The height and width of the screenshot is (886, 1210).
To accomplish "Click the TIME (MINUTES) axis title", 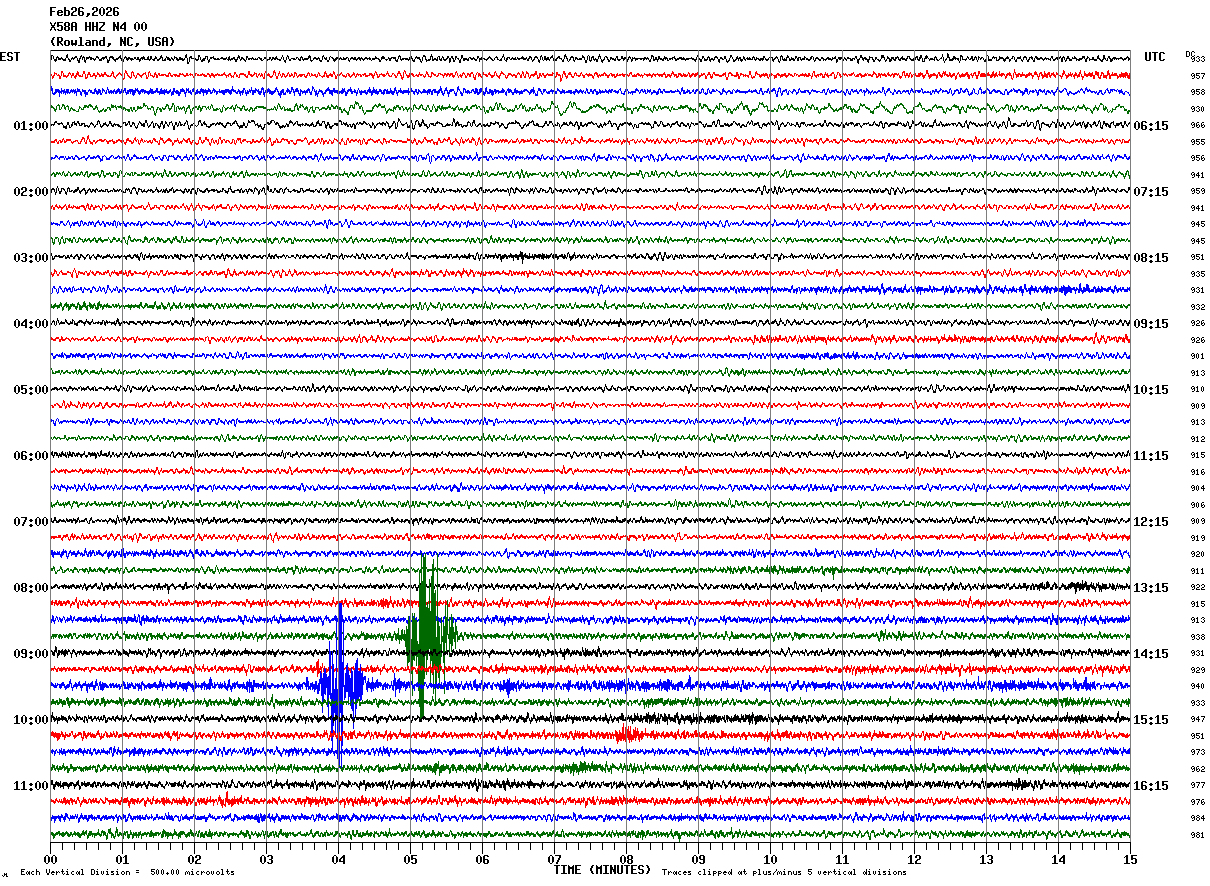I will [x=602, y=870].
